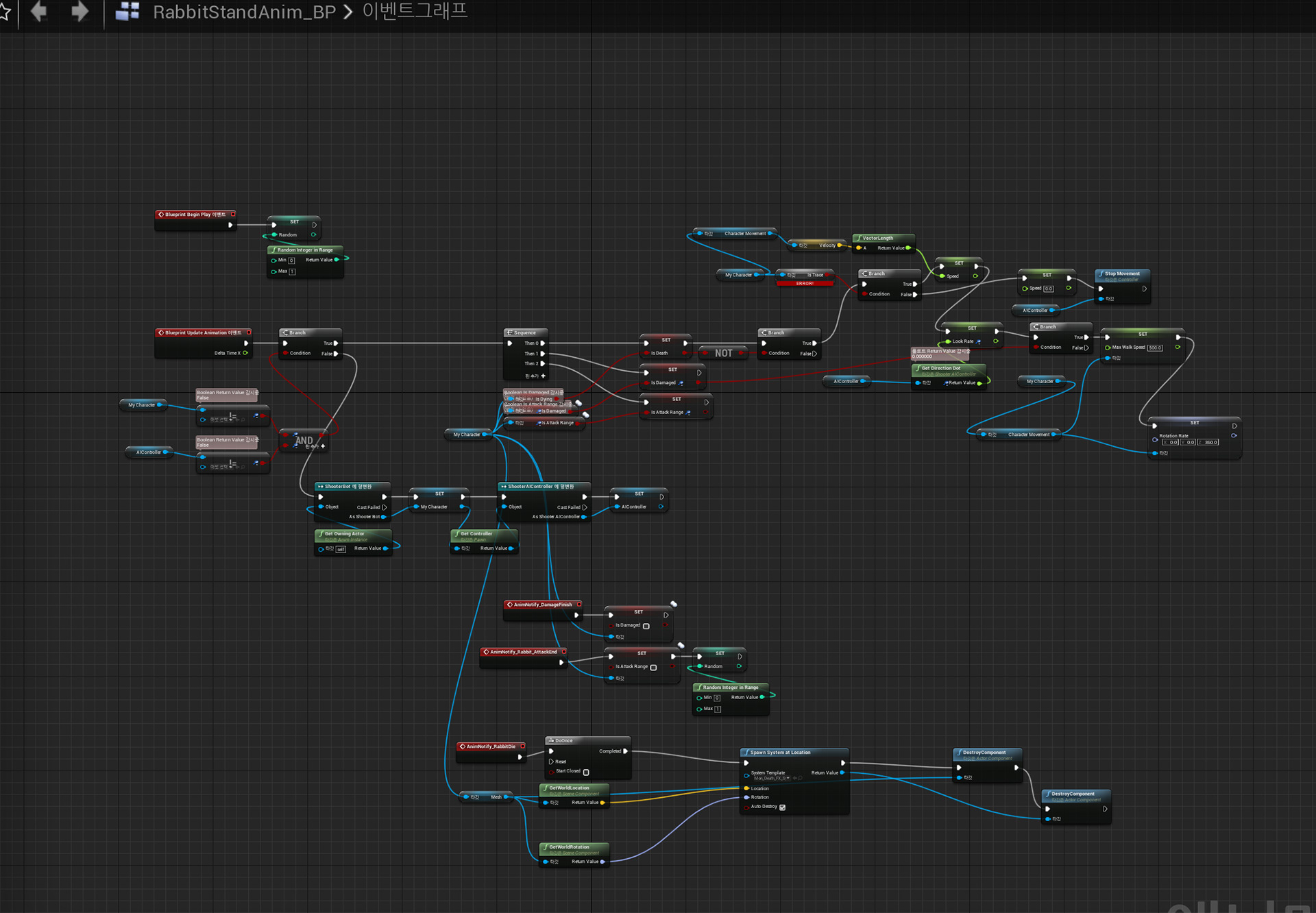
Task: Click Min field of top Random Integer node
Action: tap(291, 260)
